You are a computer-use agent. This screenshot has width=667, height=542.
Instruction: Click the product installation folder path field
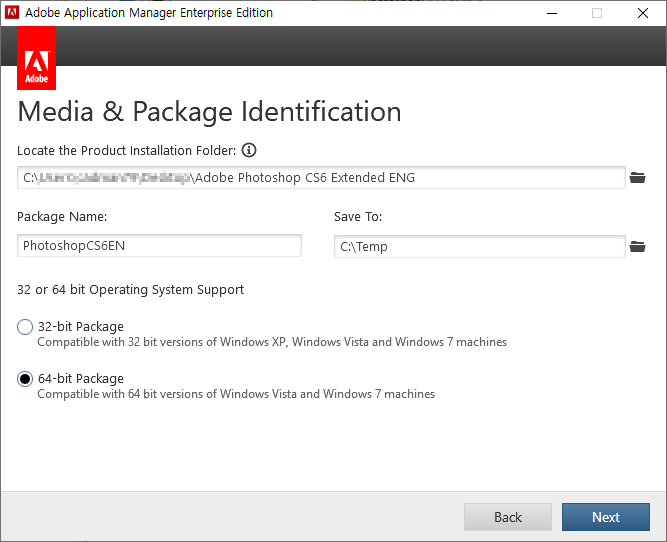(321, 177)
